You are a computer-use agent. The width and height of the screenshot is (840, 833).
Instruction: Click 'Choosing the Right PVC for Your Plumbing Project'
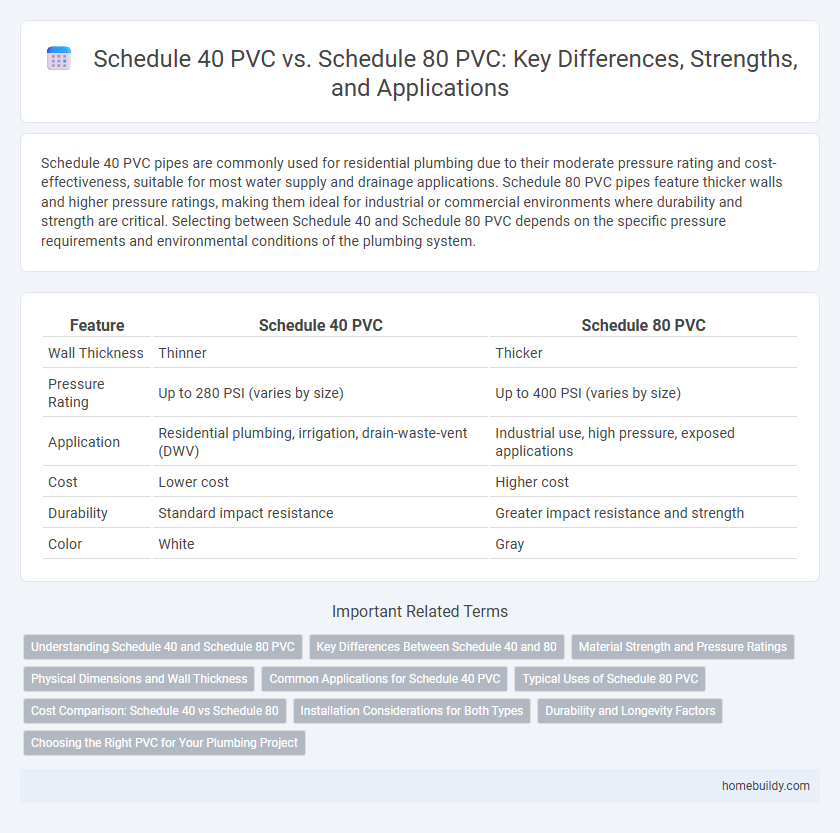point(163,743)
